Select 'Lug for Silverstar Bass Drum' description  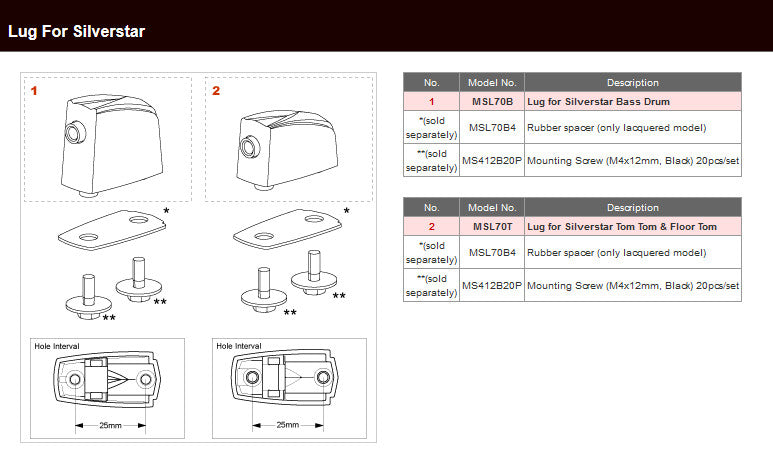click(x=598, y=102)
